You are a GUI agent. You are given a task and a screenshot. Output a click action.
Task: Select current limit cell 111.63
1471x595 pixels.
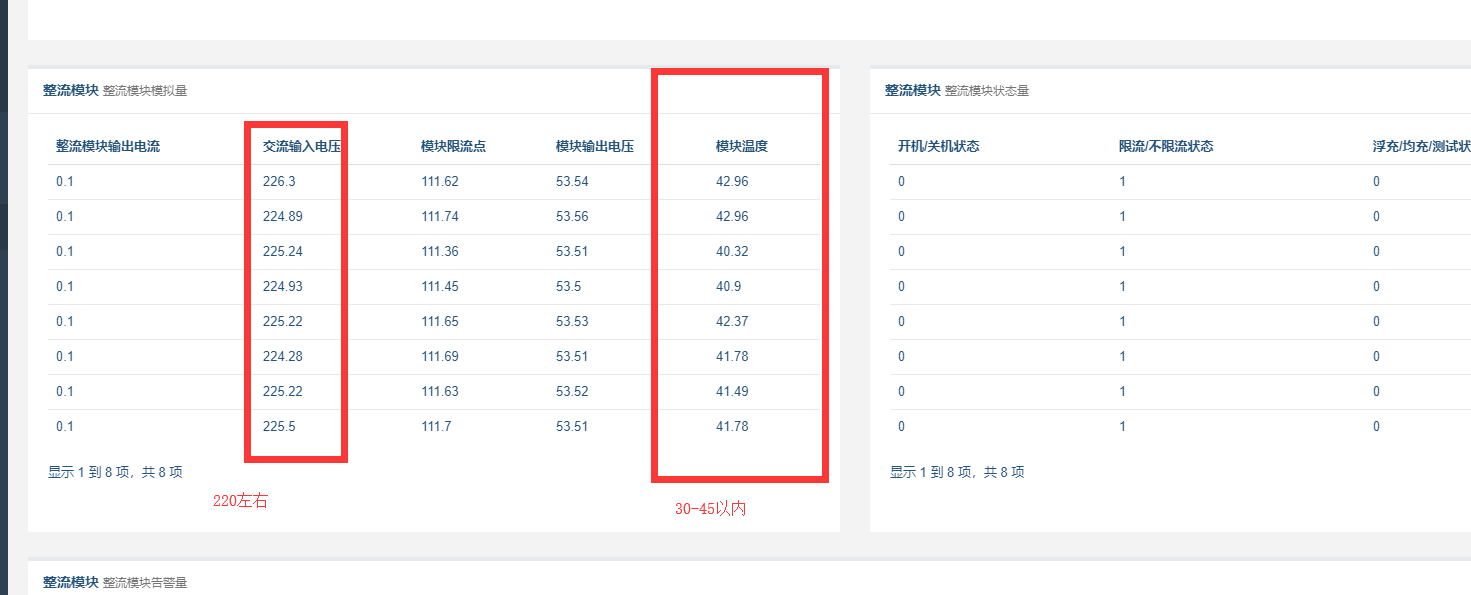[x=440, y=391]
